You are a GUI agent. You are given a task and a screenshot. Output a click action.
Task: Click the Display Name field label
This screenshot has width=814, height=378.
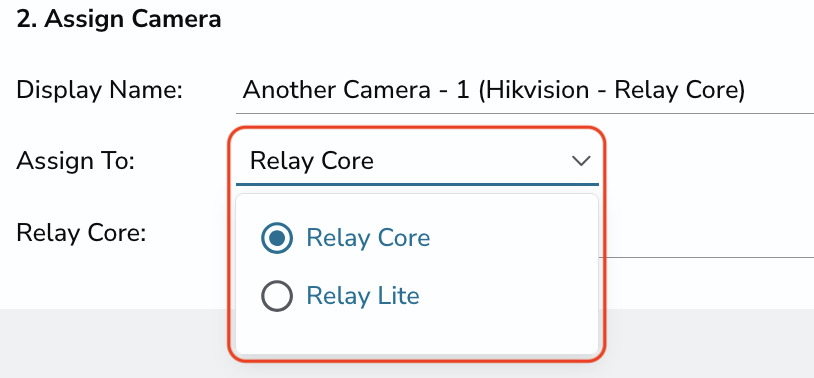(100, 90)
